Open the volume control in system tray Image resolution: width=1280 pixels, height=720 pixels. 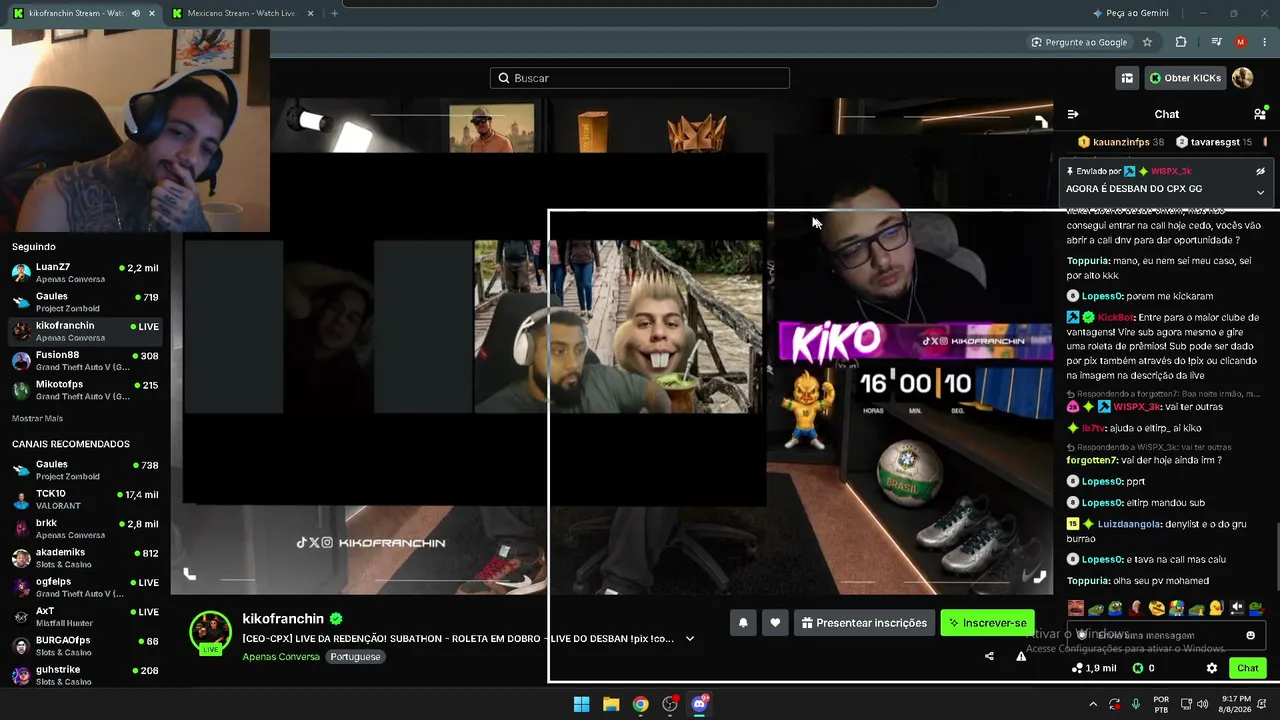coord(1202,704)
